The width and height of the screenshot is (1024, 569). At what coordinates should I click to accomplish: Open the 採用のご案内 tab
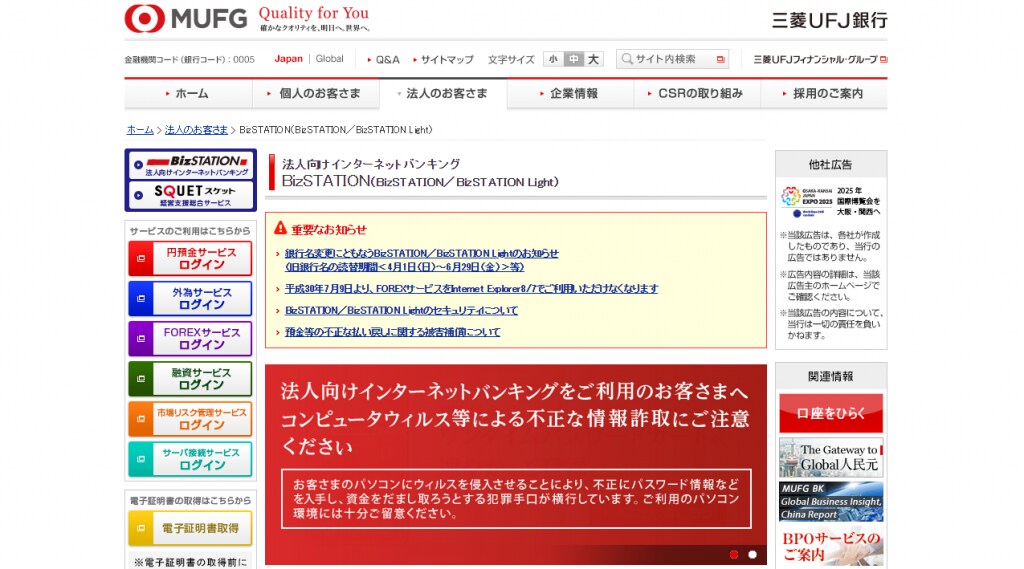point(824,93)
